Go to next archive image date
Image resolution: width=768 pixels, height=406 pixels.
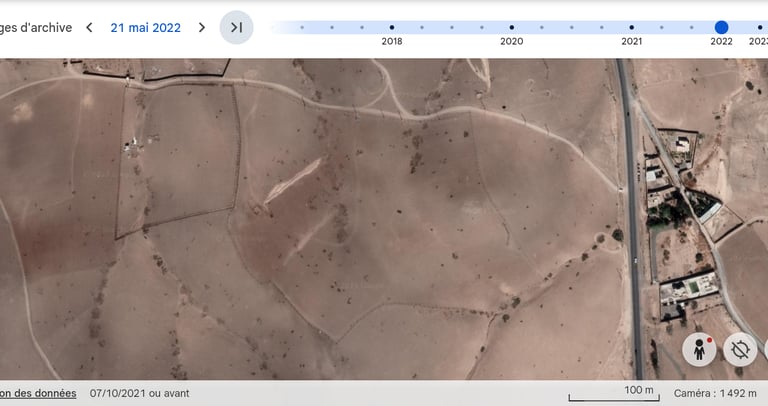tap(202, 27)
